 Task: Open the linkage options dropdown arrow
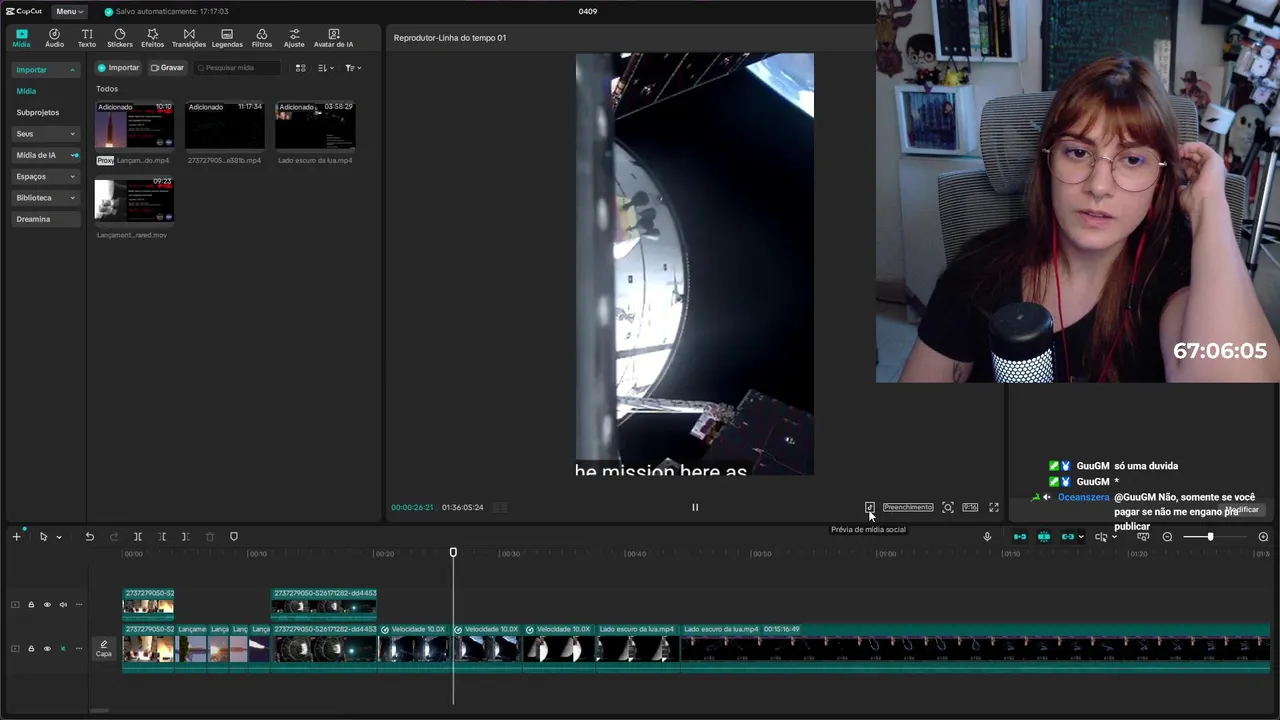pos(1081,537)
